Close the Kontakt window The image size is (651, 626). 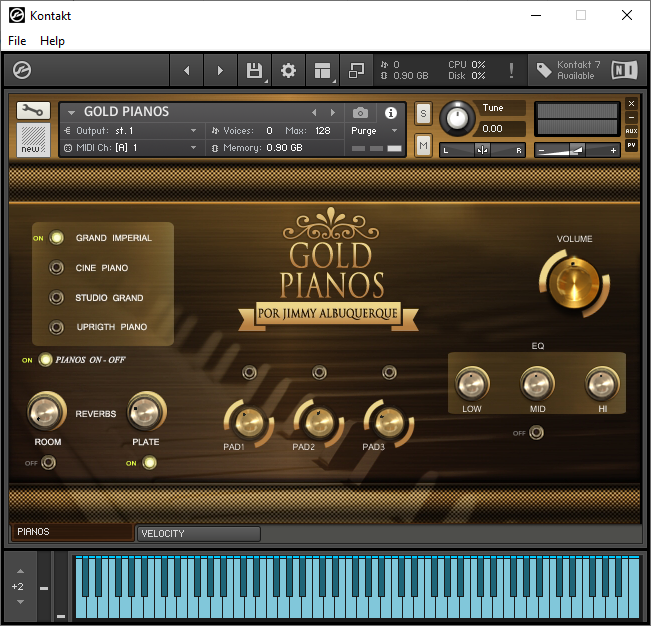click(x=627, y=15)
